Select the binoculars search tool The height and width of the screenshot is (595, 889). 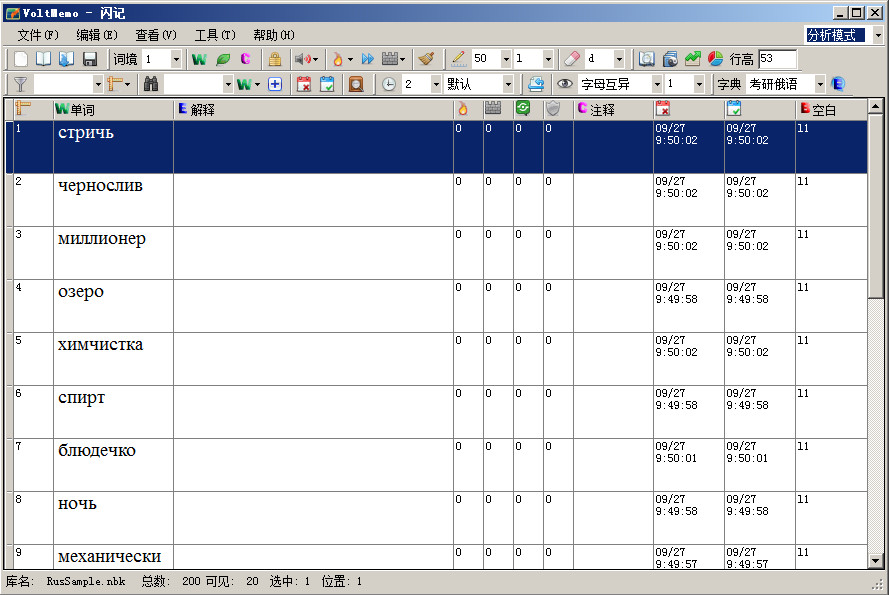pos(149,84)
